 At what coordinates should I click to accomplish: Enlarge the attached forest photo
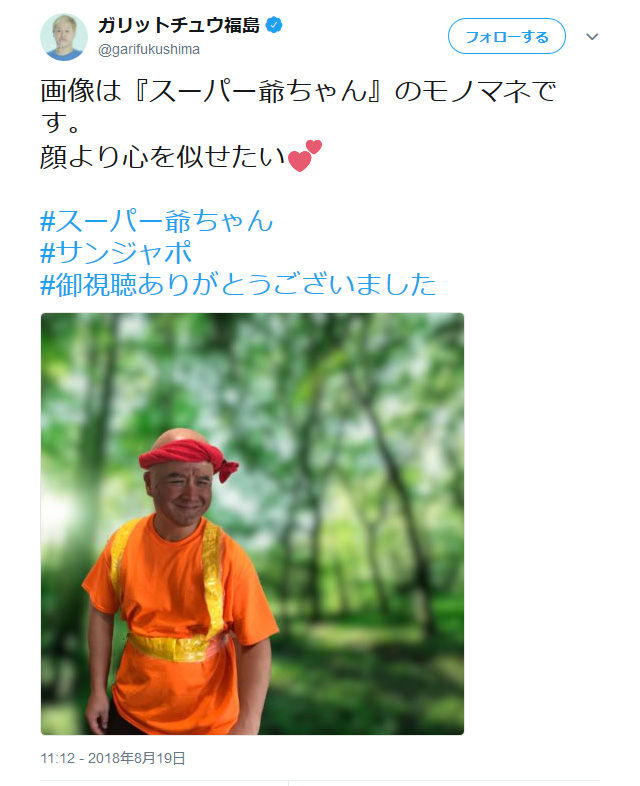252,524
